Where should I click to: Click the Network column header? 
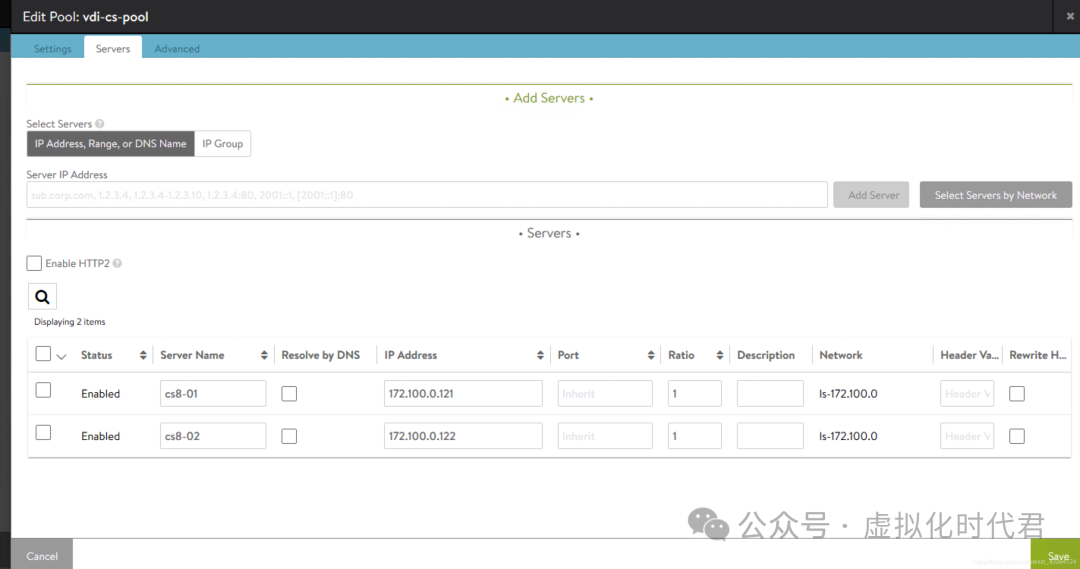(840, 355)
